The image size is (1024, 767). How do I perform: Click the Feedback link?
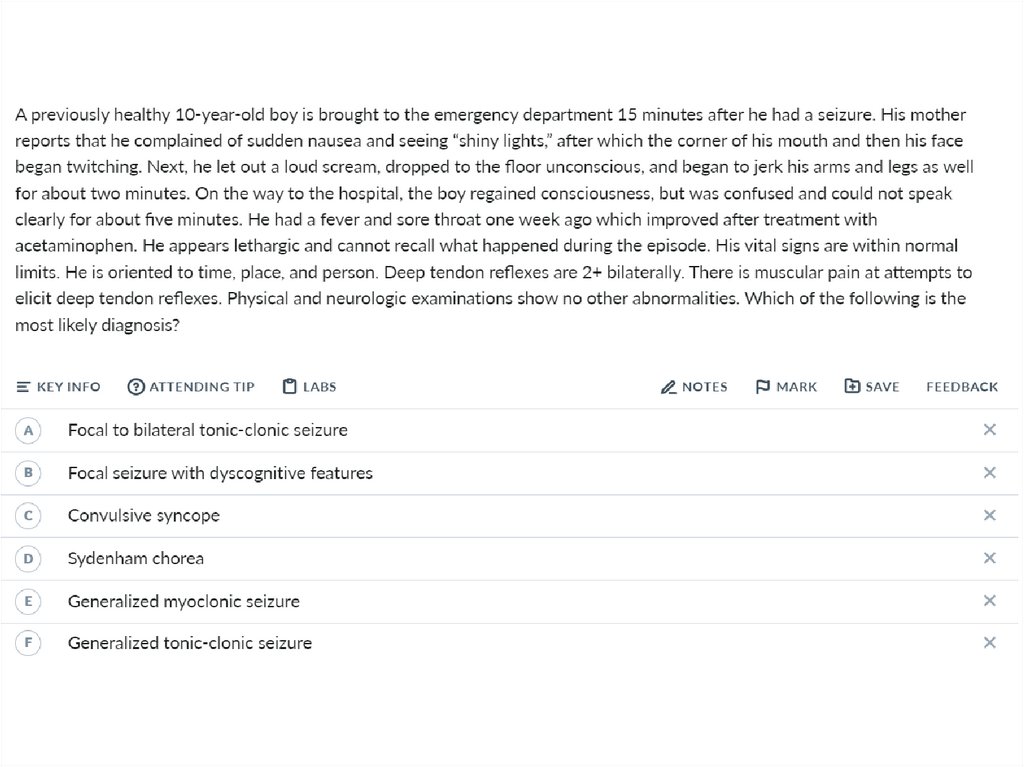click(961, 387)
